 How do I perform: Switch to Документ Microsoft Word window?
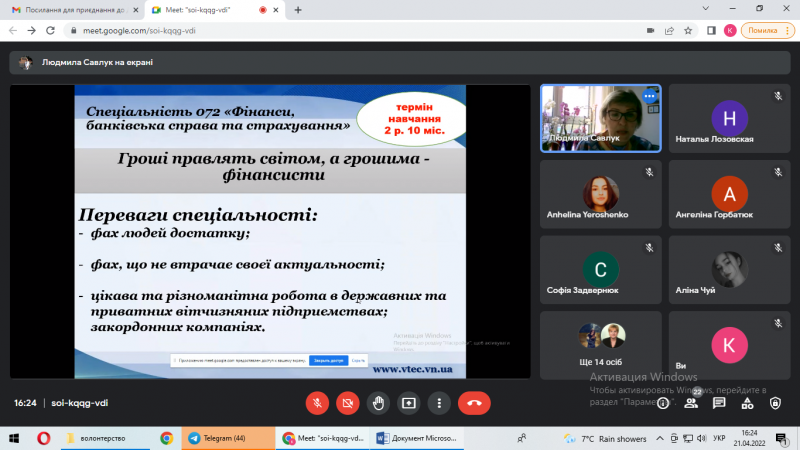tap(417, 438)
